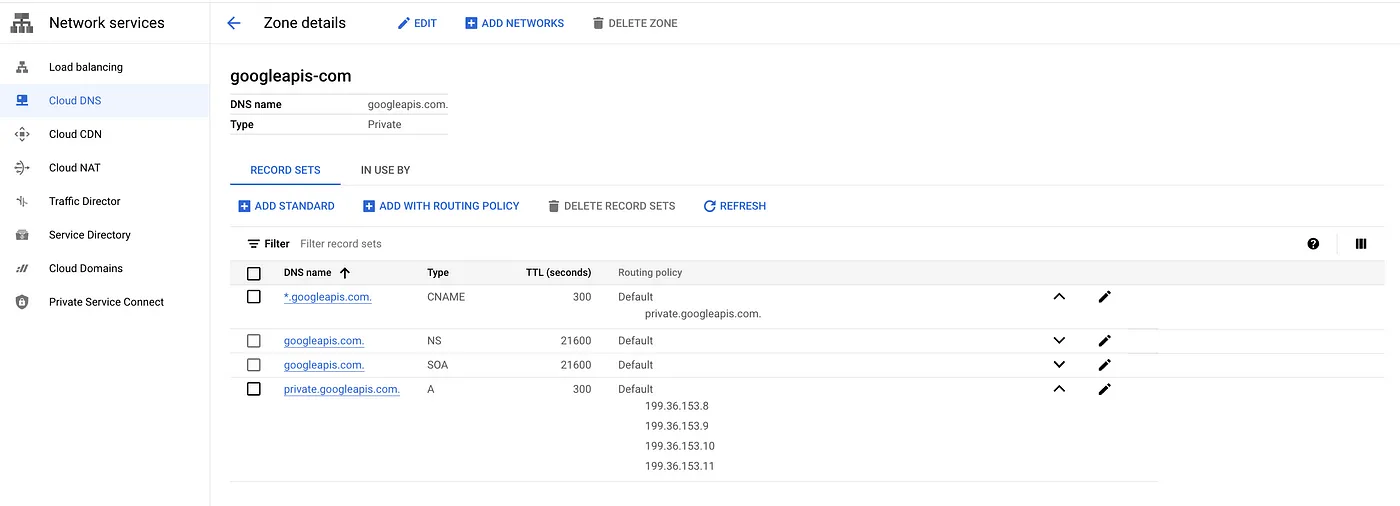Tick the select-all checkbox in table header
1400x506 pixels.
pos(254,273)
